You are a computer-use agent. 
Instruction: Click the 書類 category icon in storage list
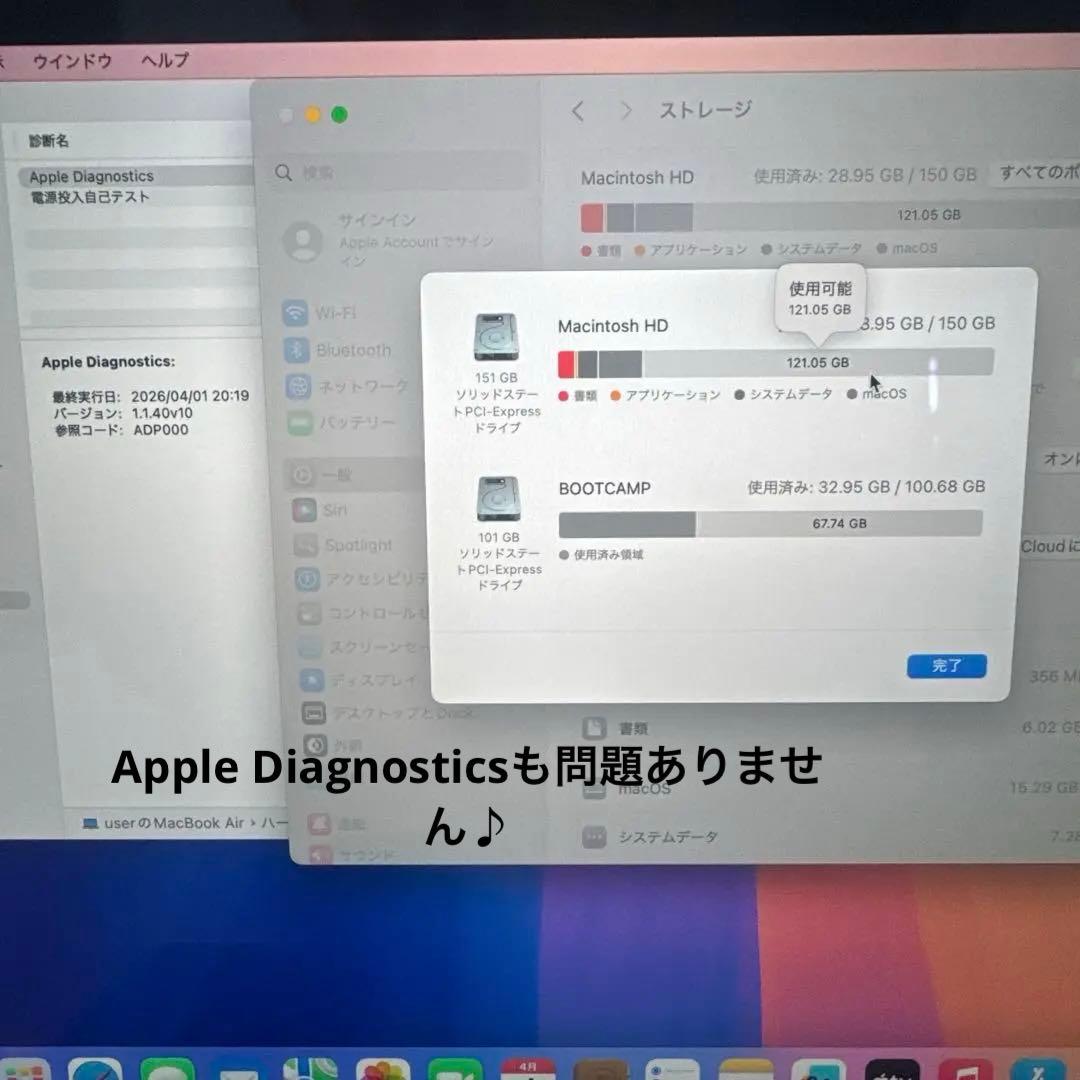(594, 727)
